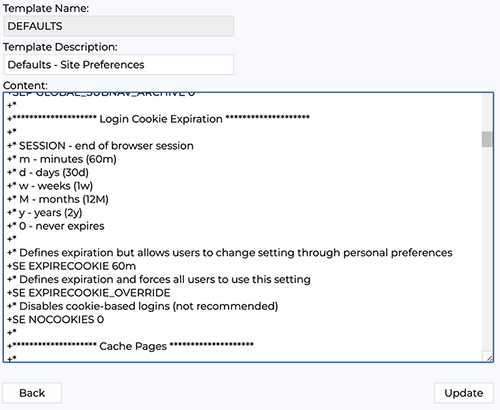Click the Template Description input field
Viewport: 500px width, 410px height.
coord(119,65)
